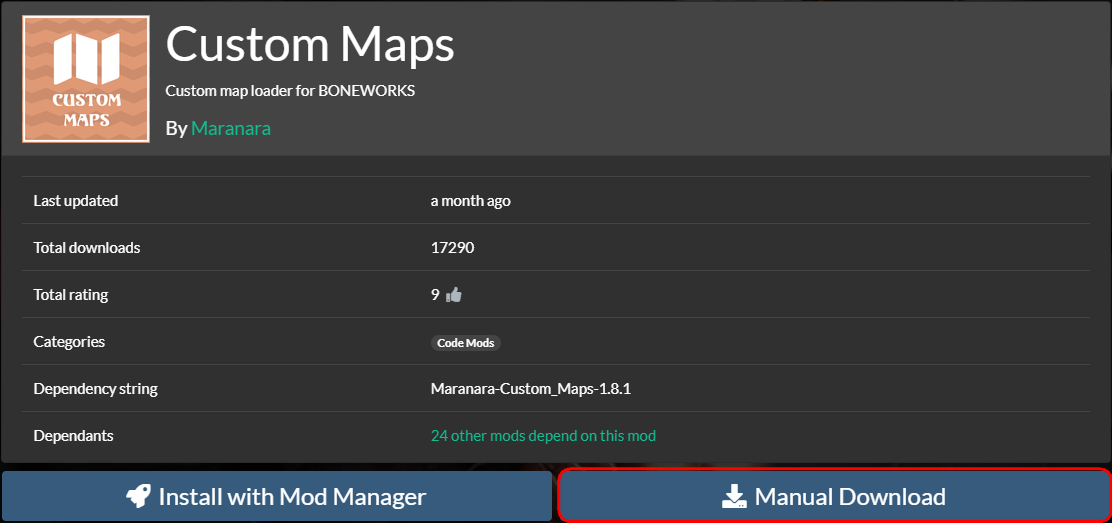
Task: Click the 'Categories' row label
Action: 69,342
